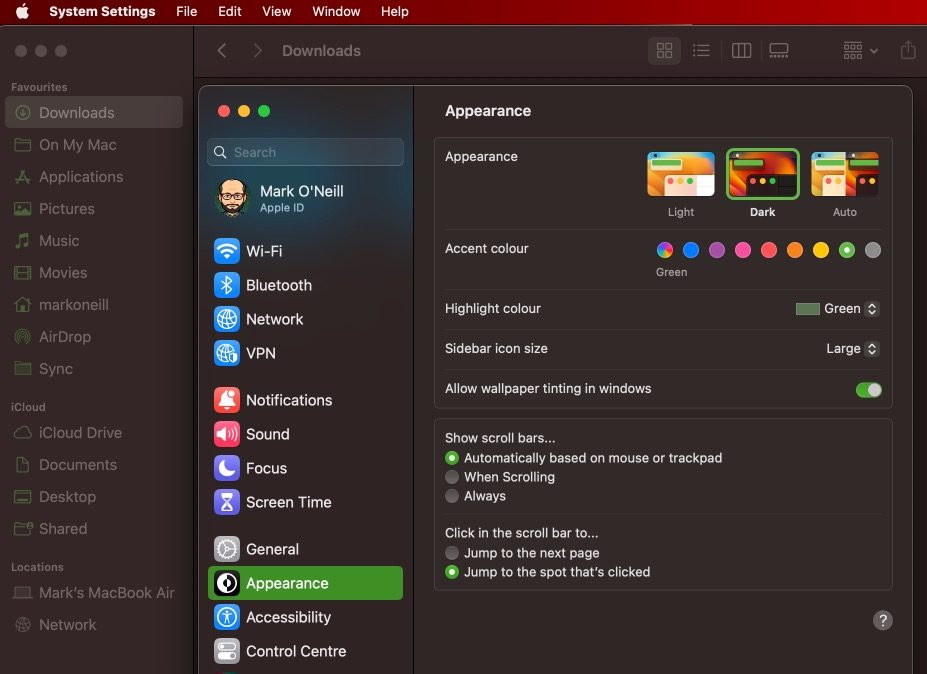
Task: Select When Scrolling scroll bar option
Action: pyautogui.click(x=452, y=477)
